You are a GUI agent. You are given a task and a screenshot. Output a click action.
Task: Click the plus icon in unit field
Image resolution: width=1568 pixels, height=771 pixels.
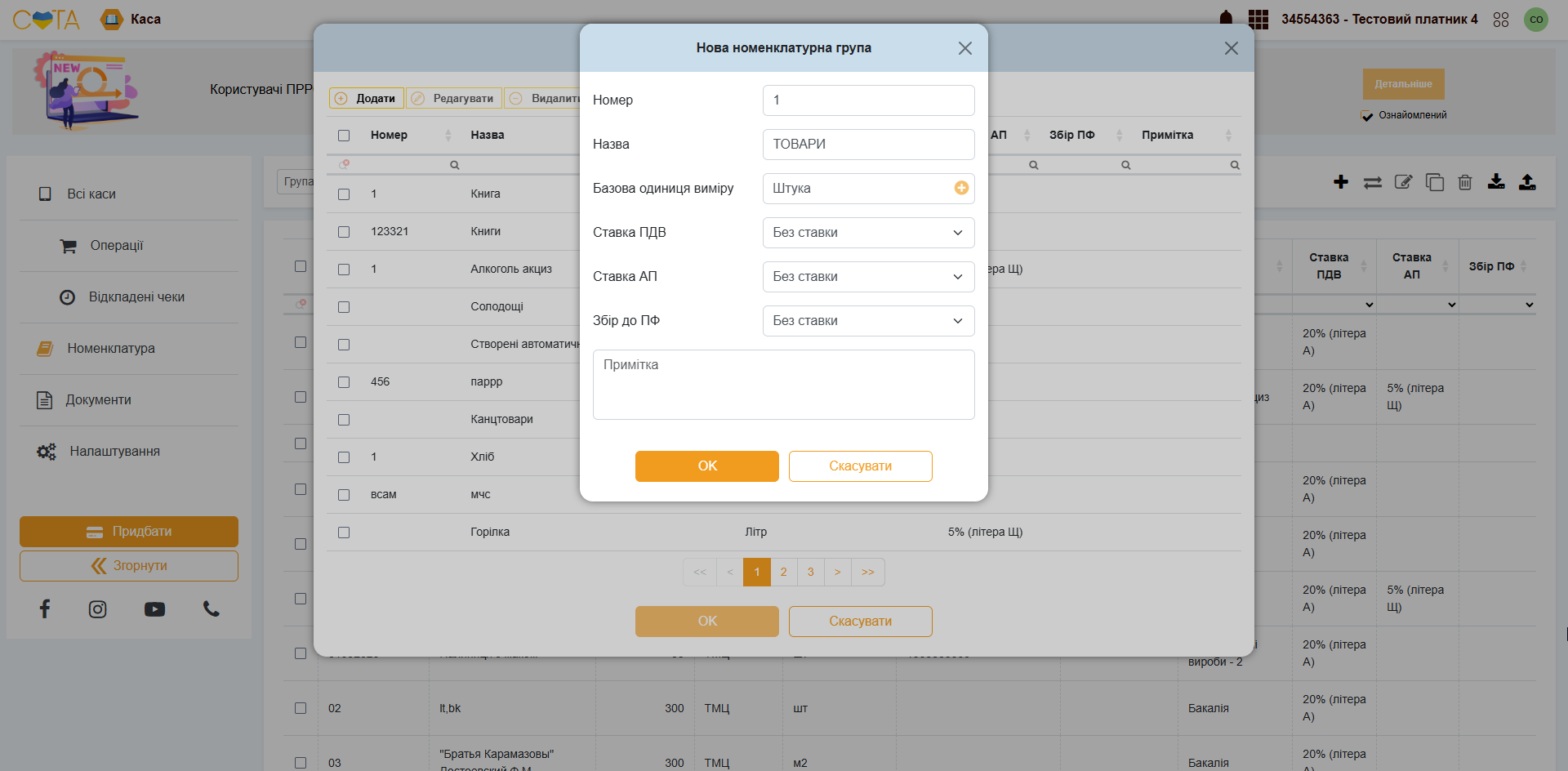tap(961, 188)
